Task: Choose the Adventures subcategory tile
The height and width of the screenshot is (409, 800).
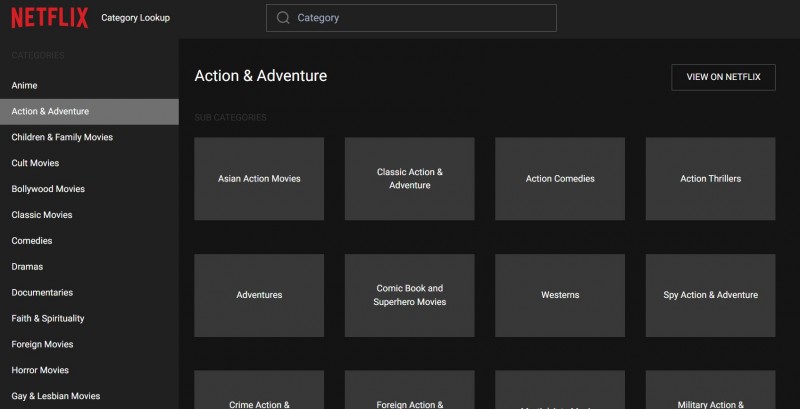Action: pyautogui.click(x=259, y=295)
